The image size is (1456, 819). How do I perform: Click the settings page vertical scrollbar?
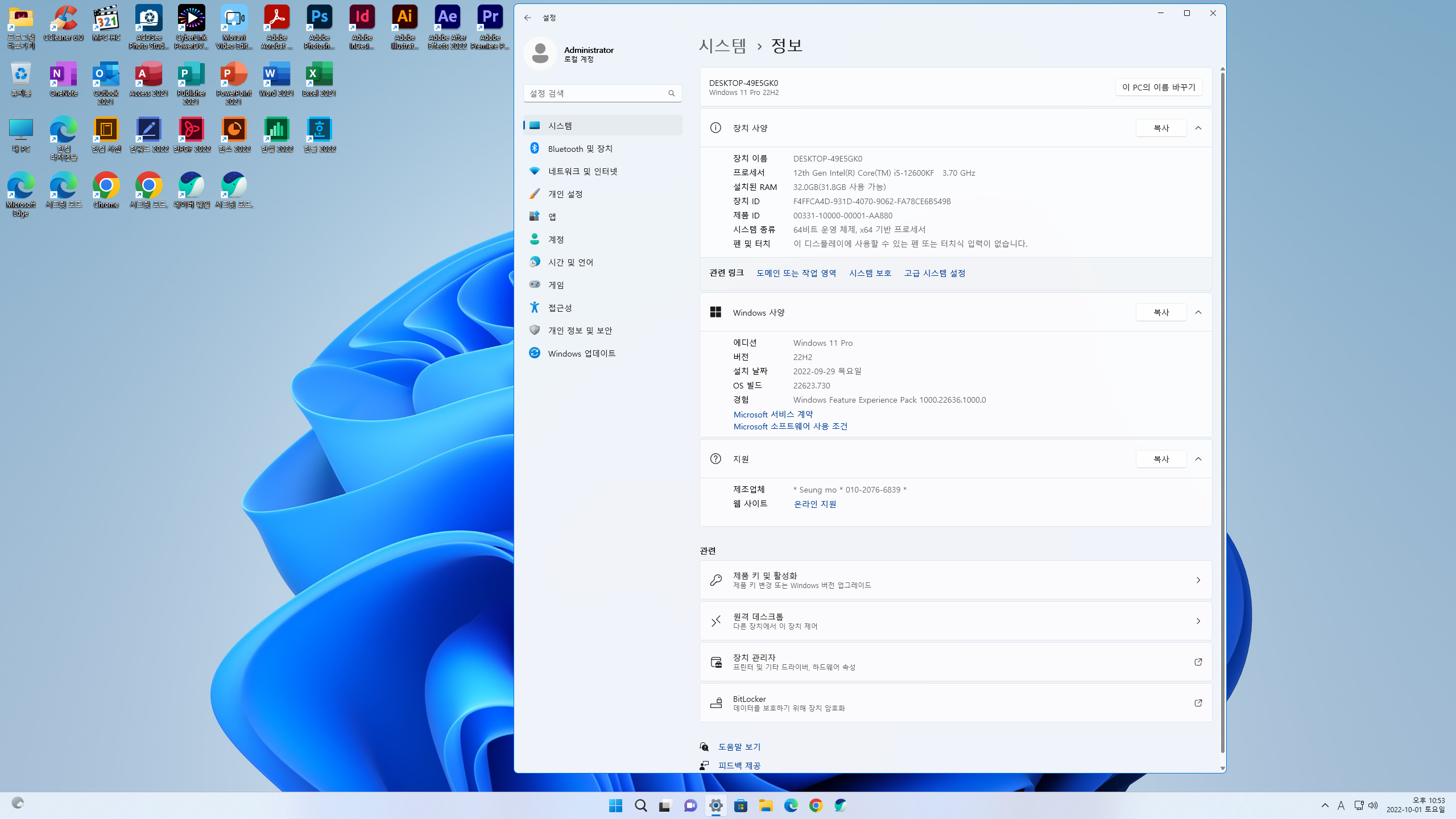[1222, 398]
